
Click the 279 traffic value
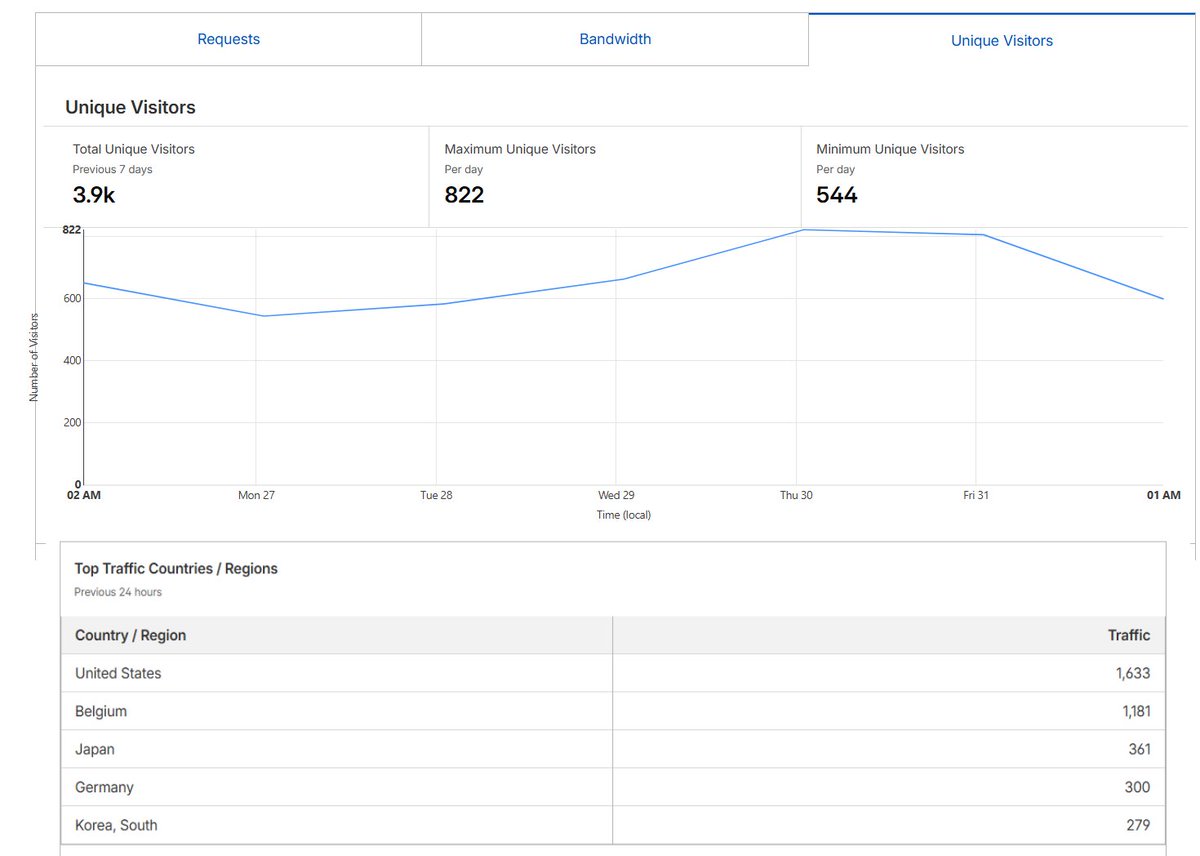point(1138,825)
